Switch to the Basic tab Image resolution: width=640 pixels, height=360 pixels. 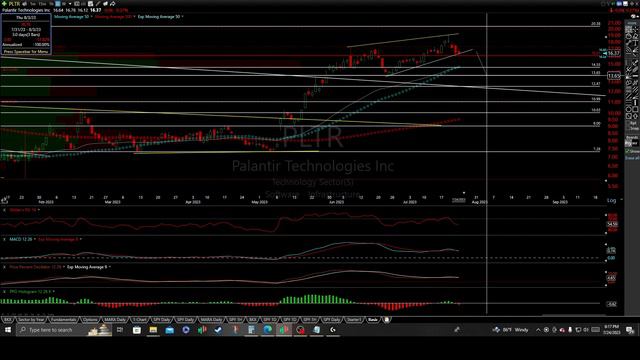click(x=373, y=320)
